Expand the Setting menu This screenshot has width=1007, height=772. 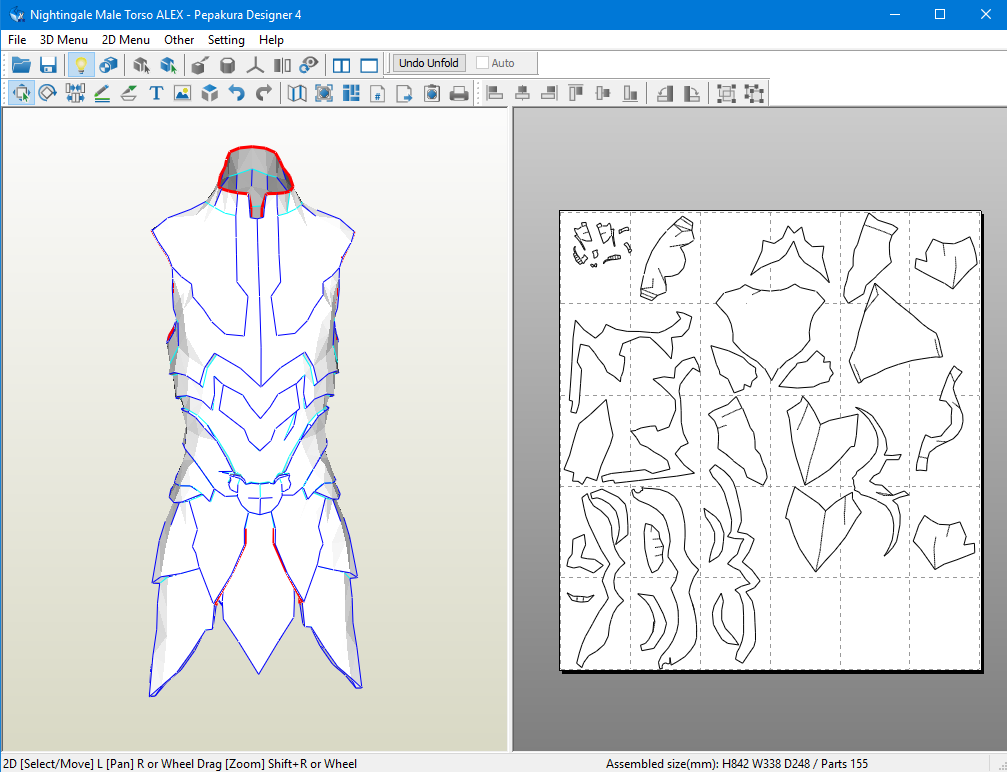(226, 40)
